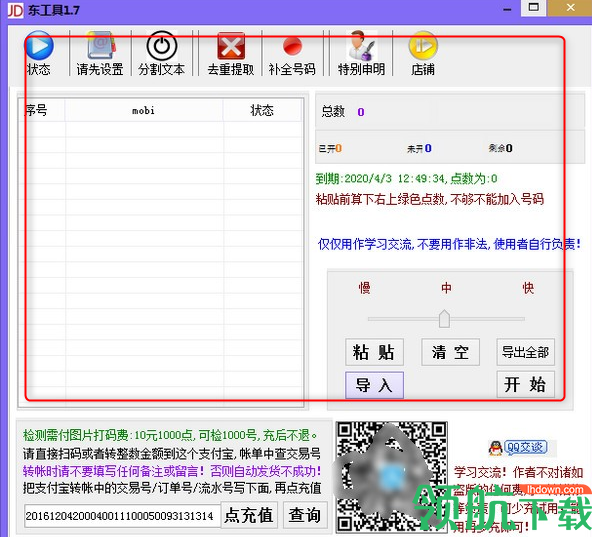Click the 慢 speed label
This screenshot has width=592, height=537.
(364, 288)
